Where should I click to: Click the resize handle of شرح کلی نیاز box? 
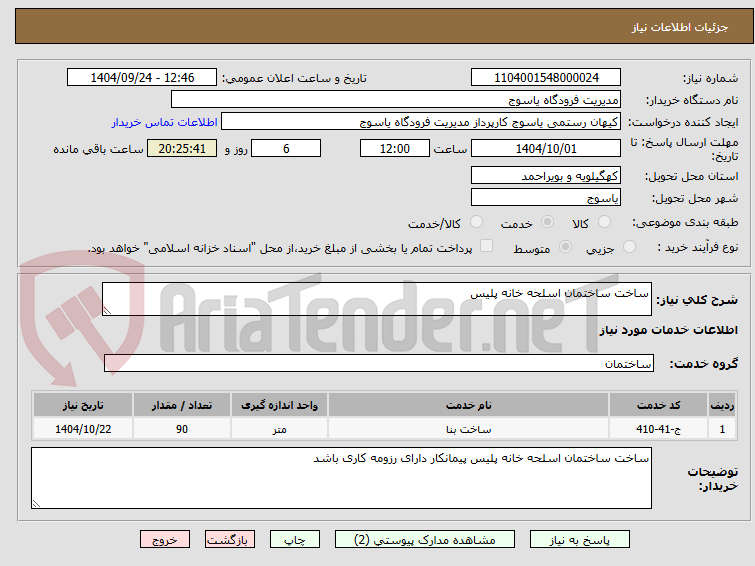tap(107, 311)
